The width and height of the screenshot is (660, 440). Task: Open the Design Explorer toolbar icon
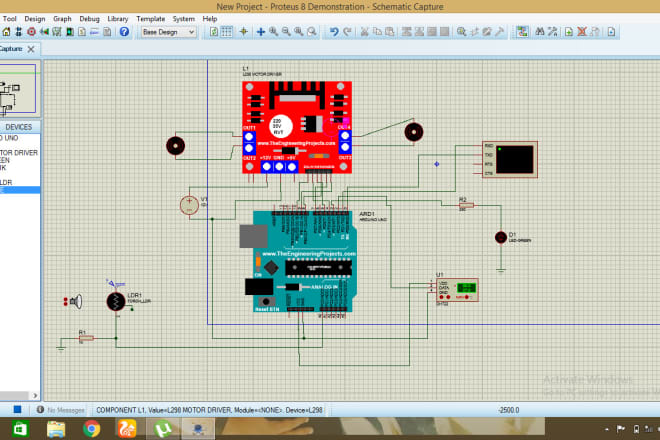coord(69,32)
